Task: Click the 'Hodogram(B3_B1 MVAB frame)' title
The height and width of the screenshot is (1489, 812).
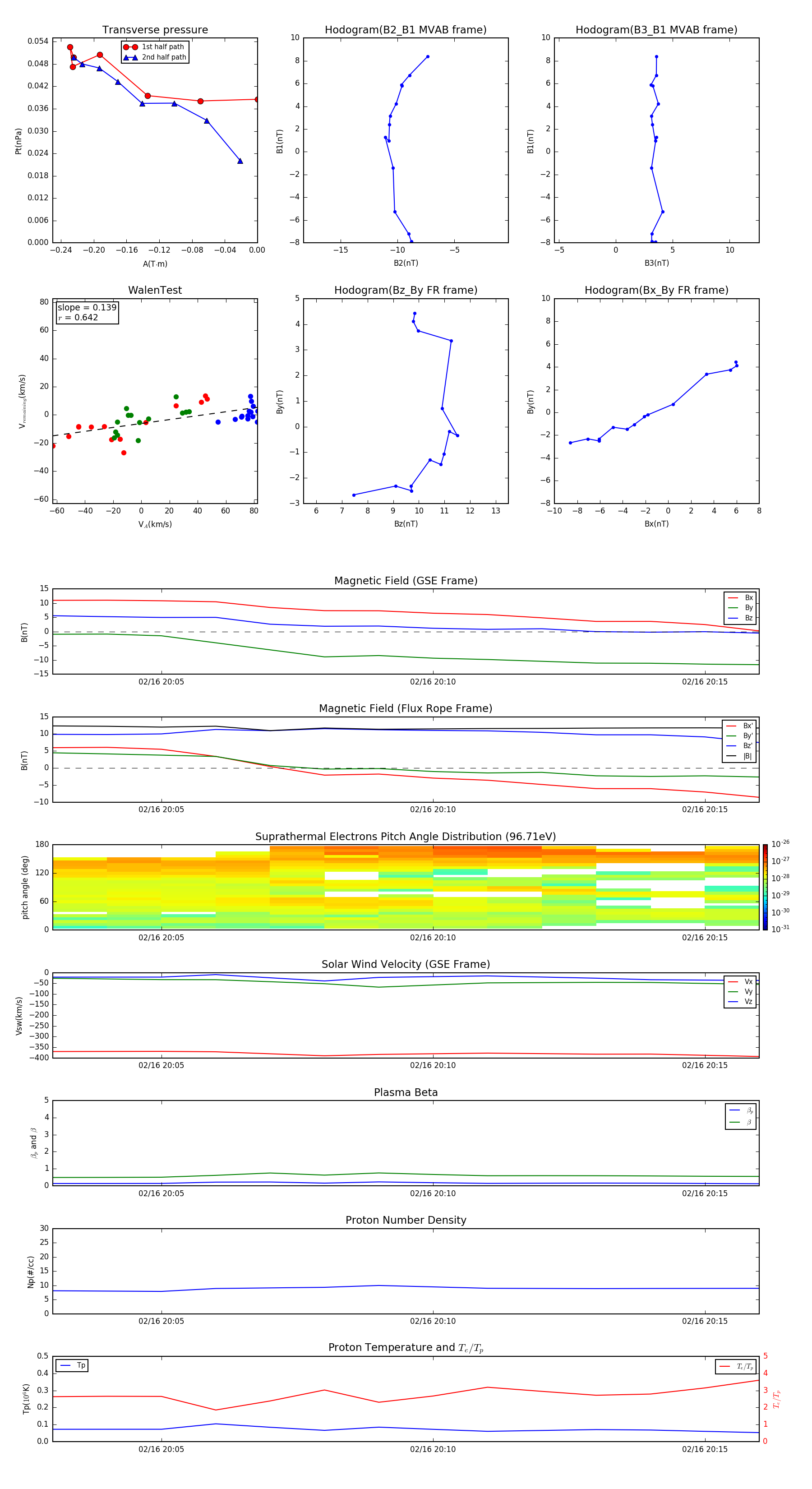Action: [x=656, y=30]
